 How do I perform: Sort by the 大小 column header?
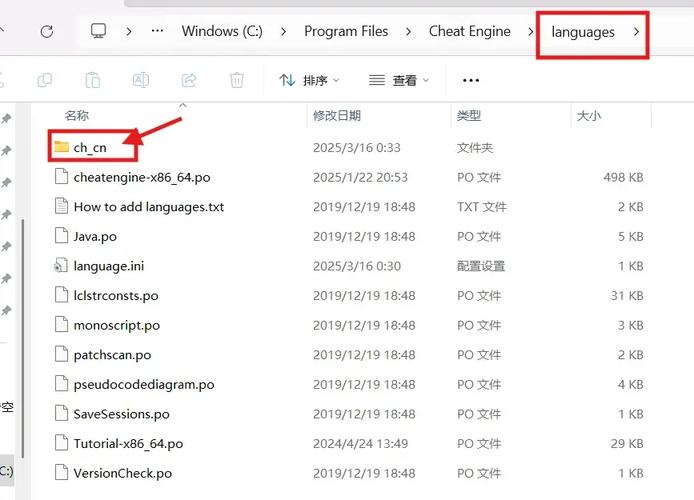pos(589,116)
